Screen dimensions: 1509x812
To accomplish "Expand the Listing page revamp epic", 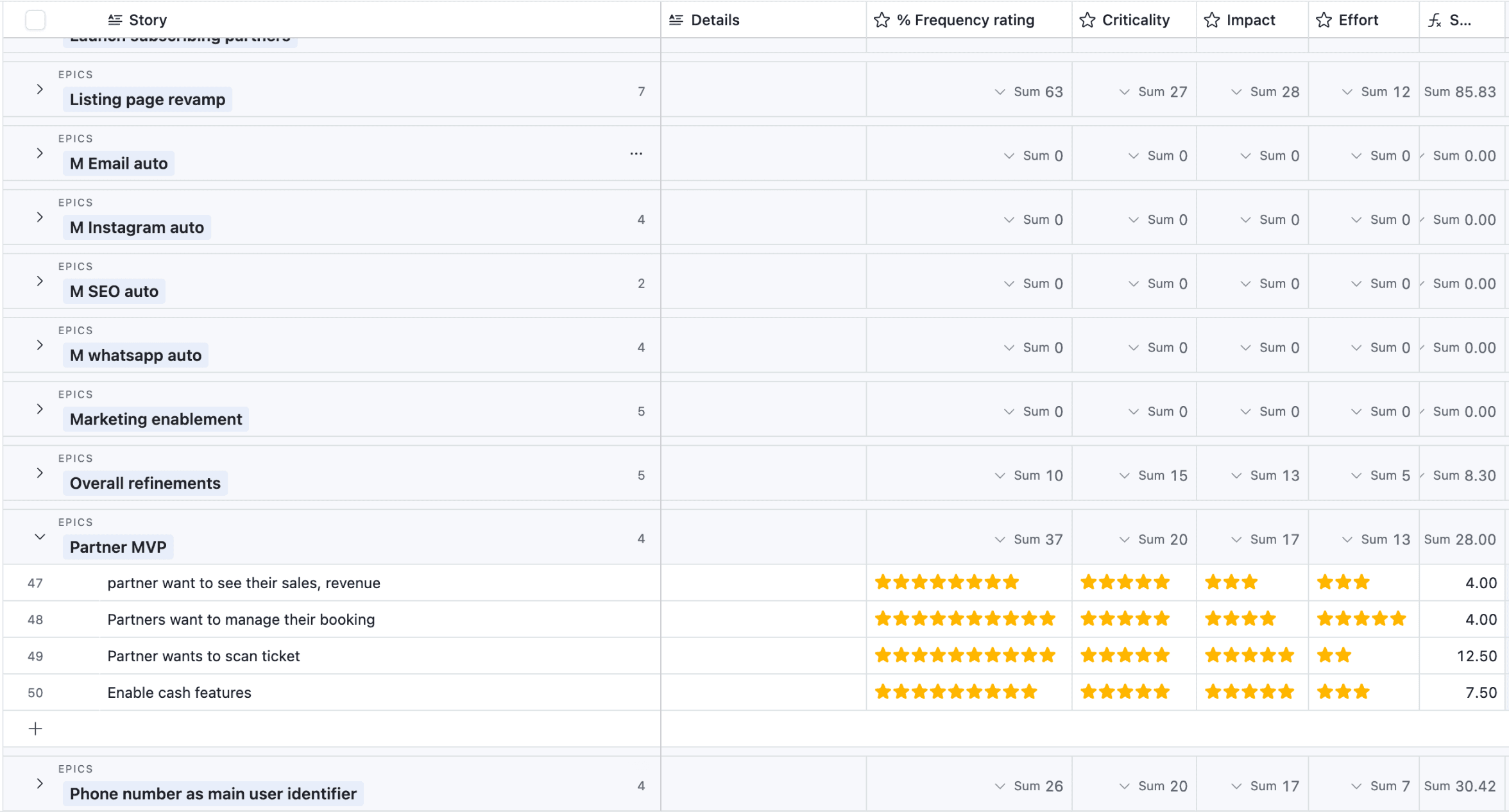I will 40,89.
